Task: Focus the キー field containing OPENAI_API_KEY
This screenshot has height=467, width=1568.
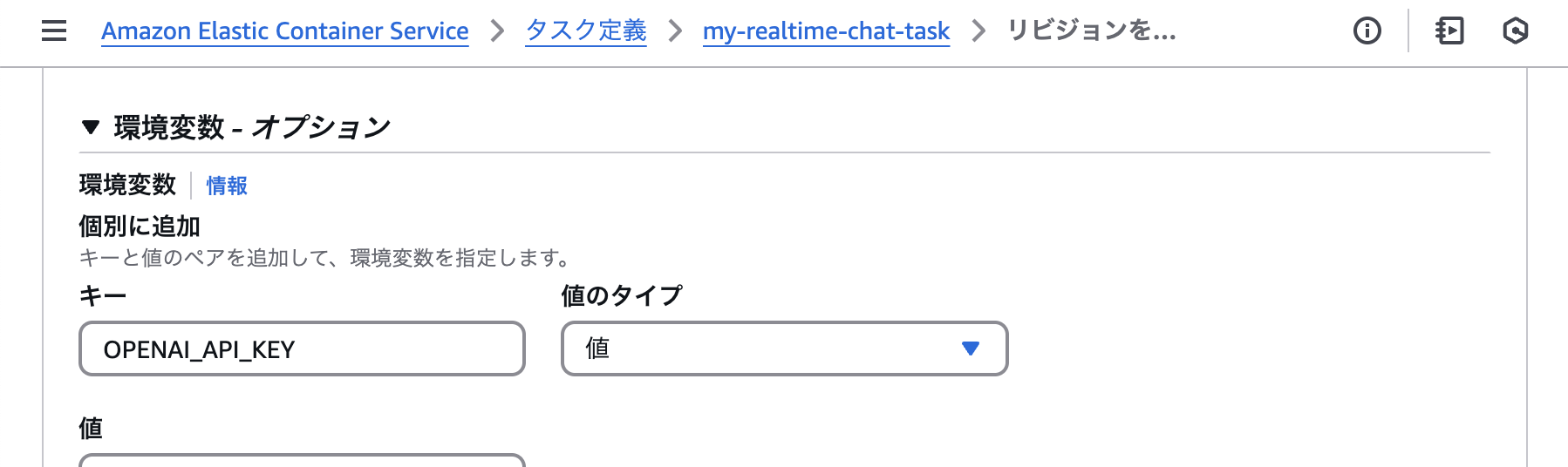Action: pyautogui.click(x=302, y=349)
